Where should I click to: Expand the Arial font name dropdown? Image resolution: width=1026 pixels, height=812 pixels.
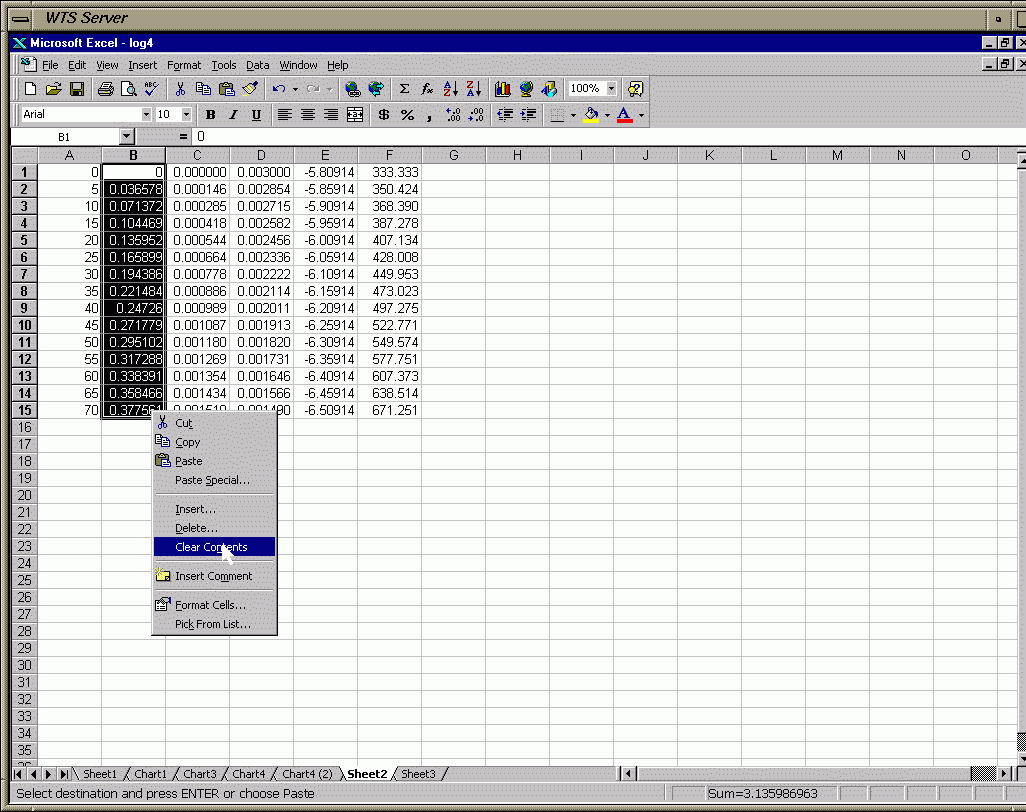146,115
